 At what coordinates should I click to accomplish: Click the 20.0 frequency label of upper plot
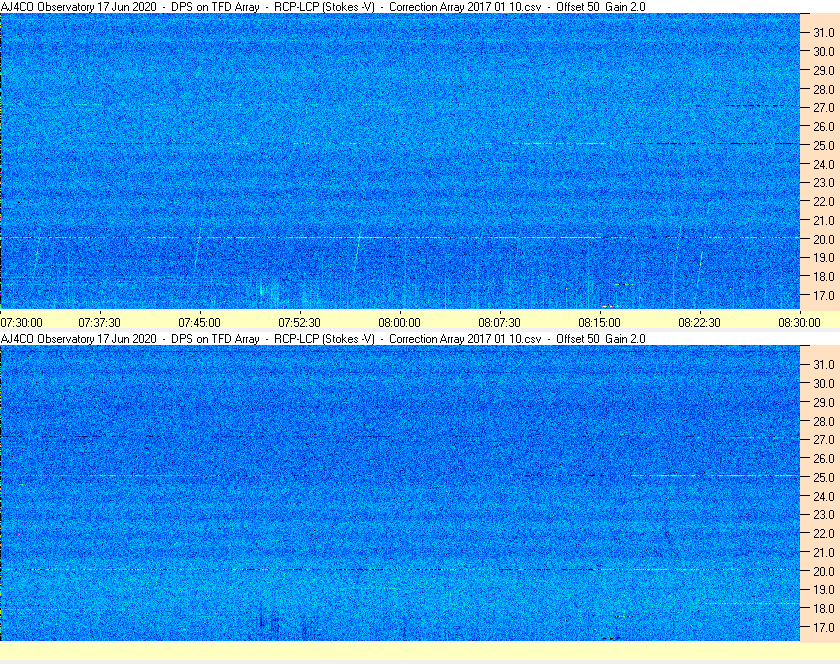(824, 239)
